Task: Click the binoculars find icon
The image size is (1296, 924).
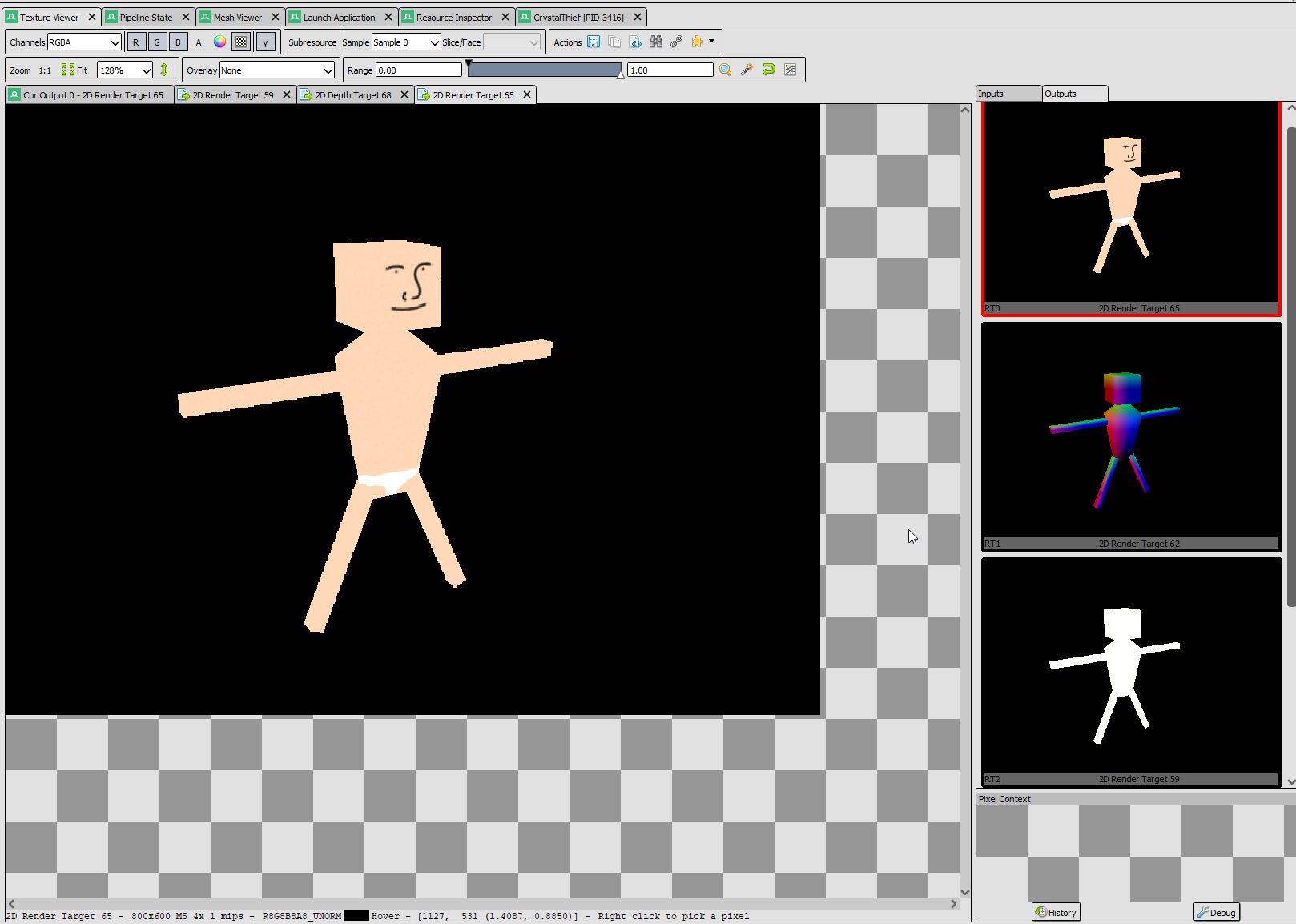Action: (656, 42)
